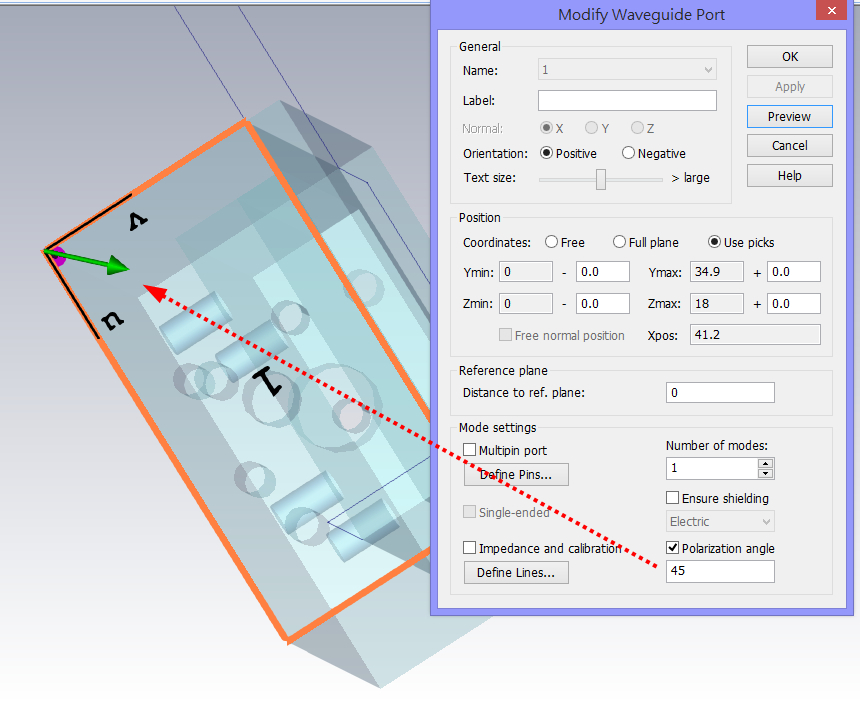Click the magenta pick point at the port corner
The height and width of the screenshot is (702, 860).
click(x=58, y=256)
